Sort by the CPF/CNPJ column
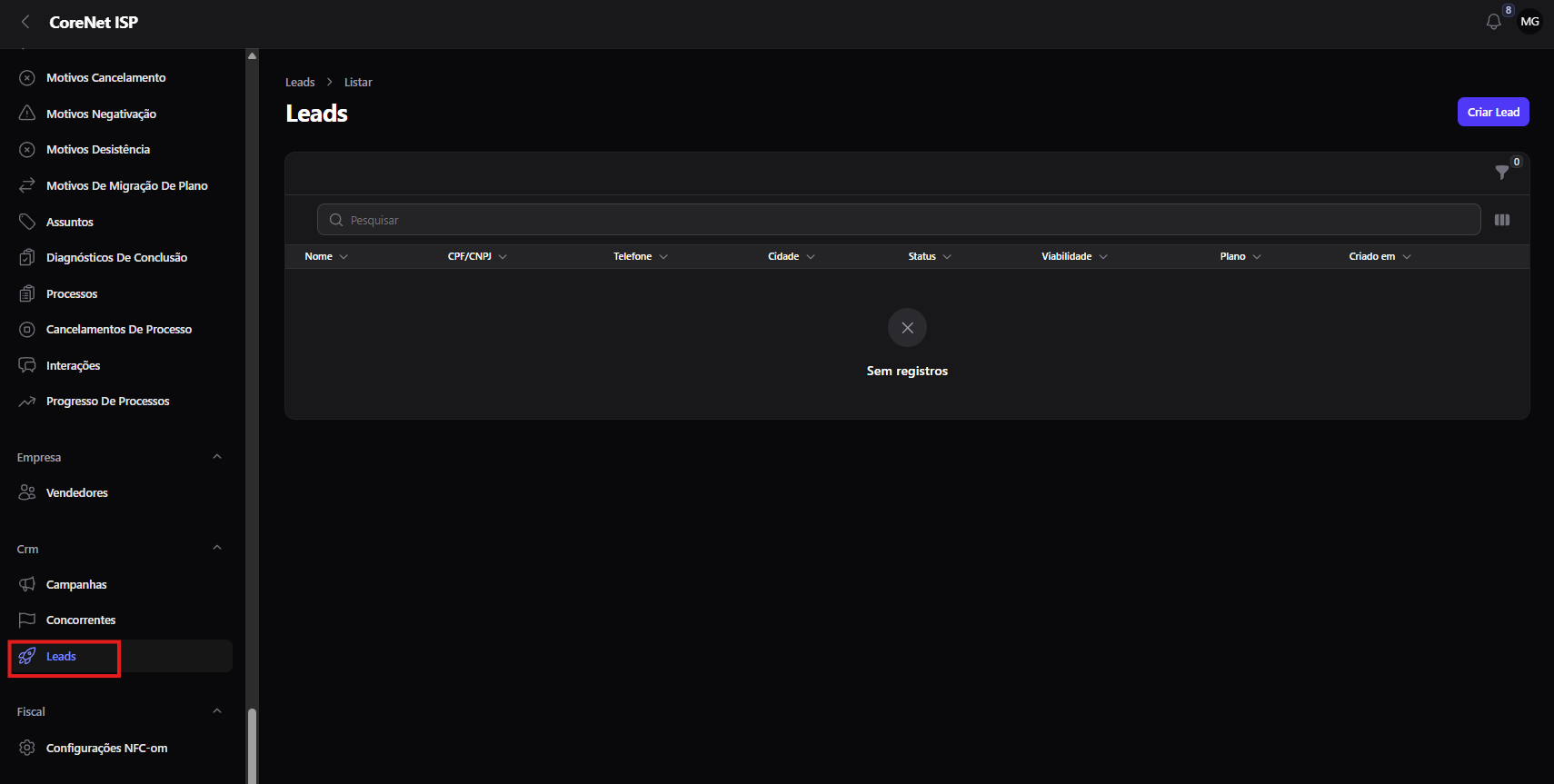The height and width of the screenshot is (784, 1554). 477,256
